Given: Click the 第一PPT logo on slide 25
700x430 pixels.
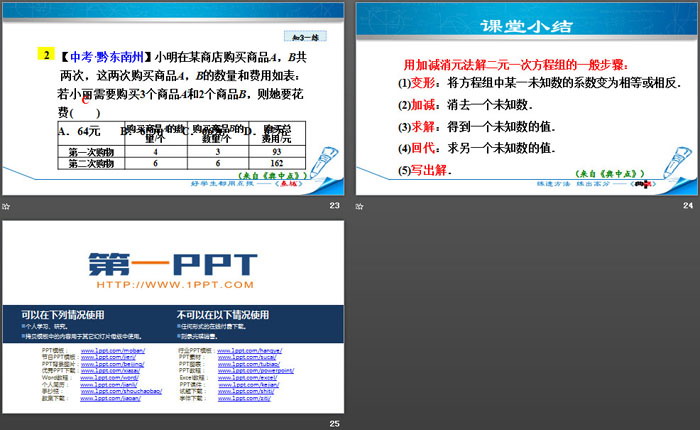Looking at the screenshot, I should coord(172,263).
